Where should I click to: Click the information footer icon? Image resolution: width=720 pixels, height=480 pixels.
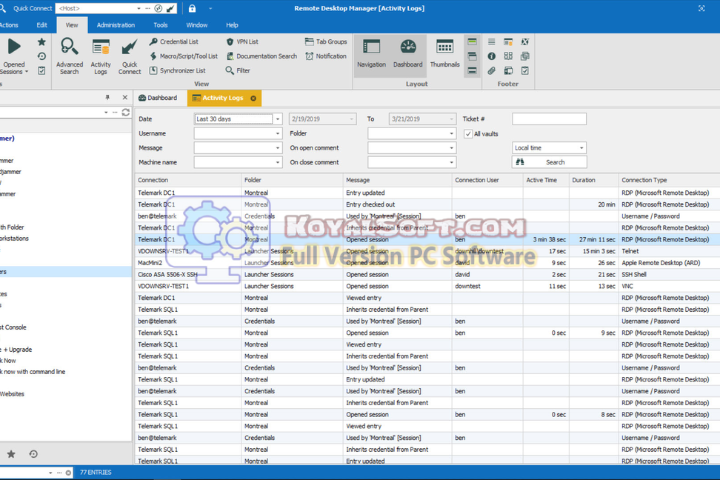pos(491,56)
